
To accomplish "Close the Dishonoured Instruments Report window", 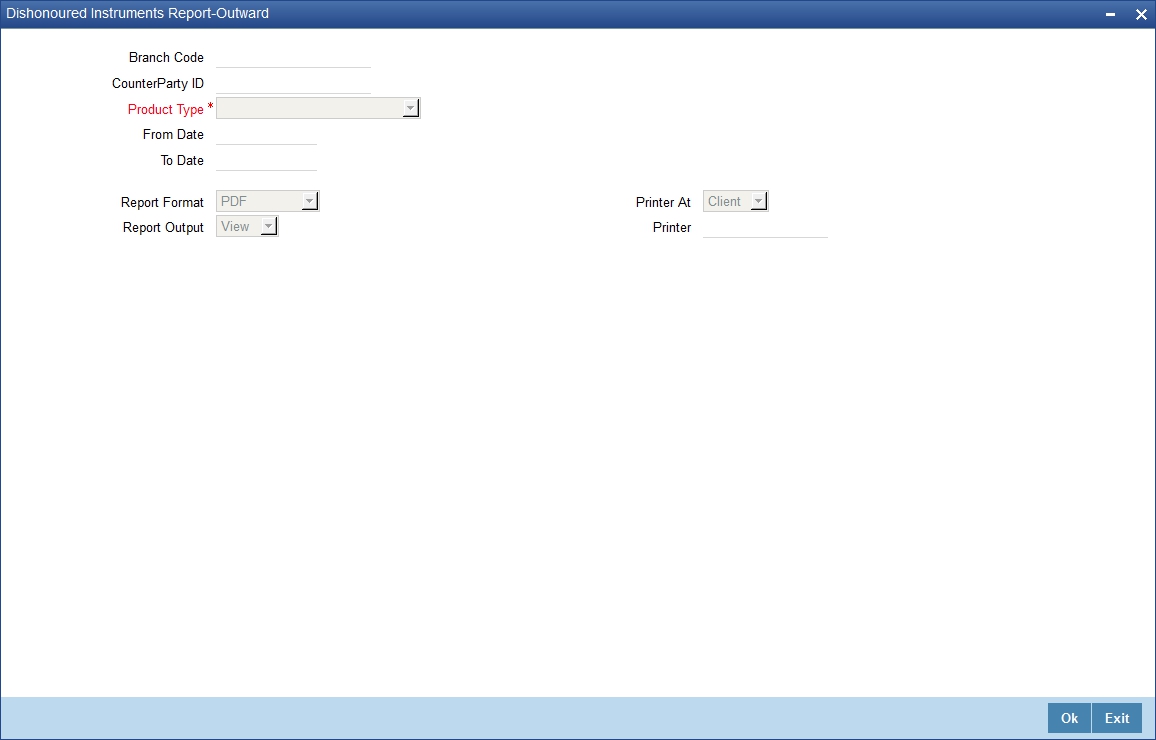I will (x=1141, y=14).
